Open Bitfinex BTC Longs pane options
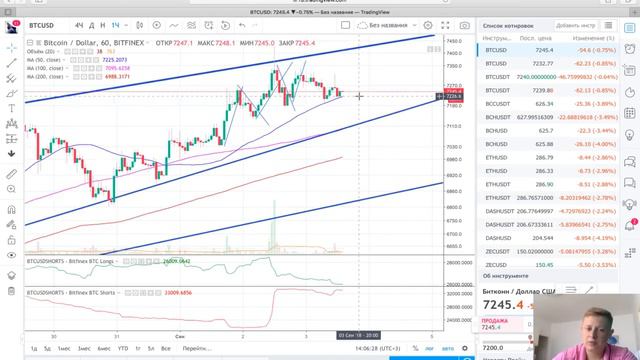 117,261
